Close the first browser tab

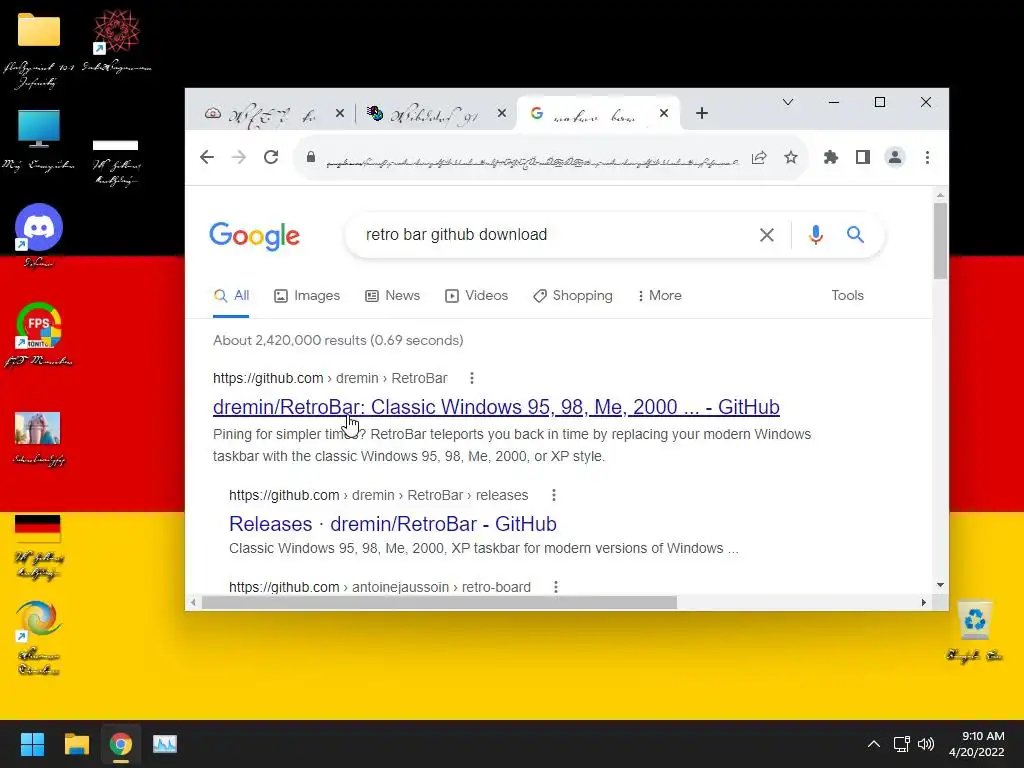[340, 114]
